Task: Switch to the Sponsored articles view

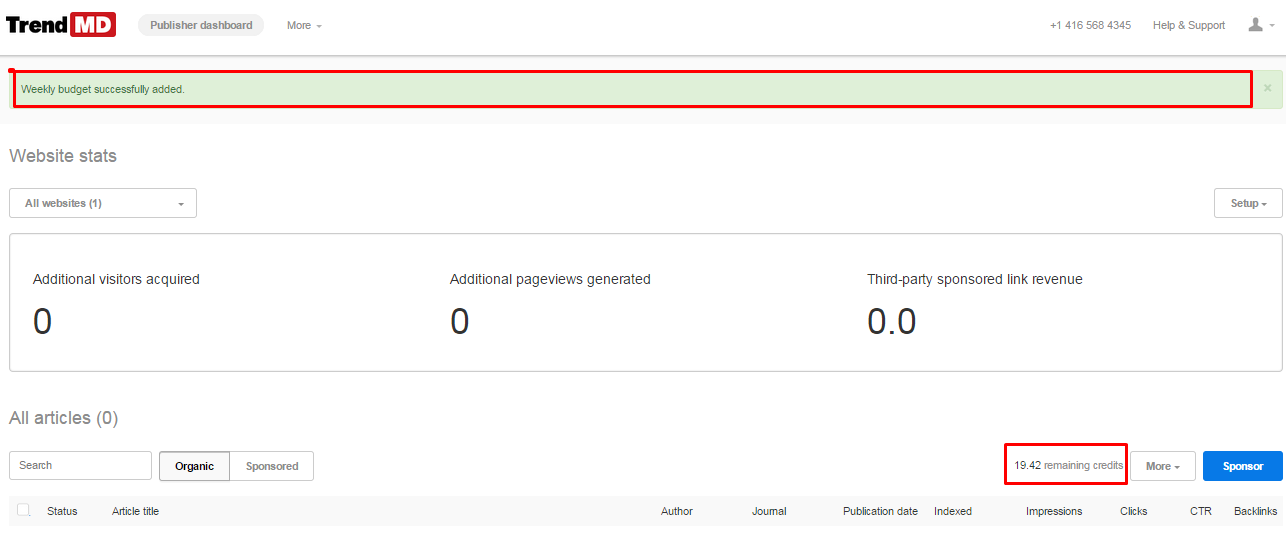Action: click(272, 466)
